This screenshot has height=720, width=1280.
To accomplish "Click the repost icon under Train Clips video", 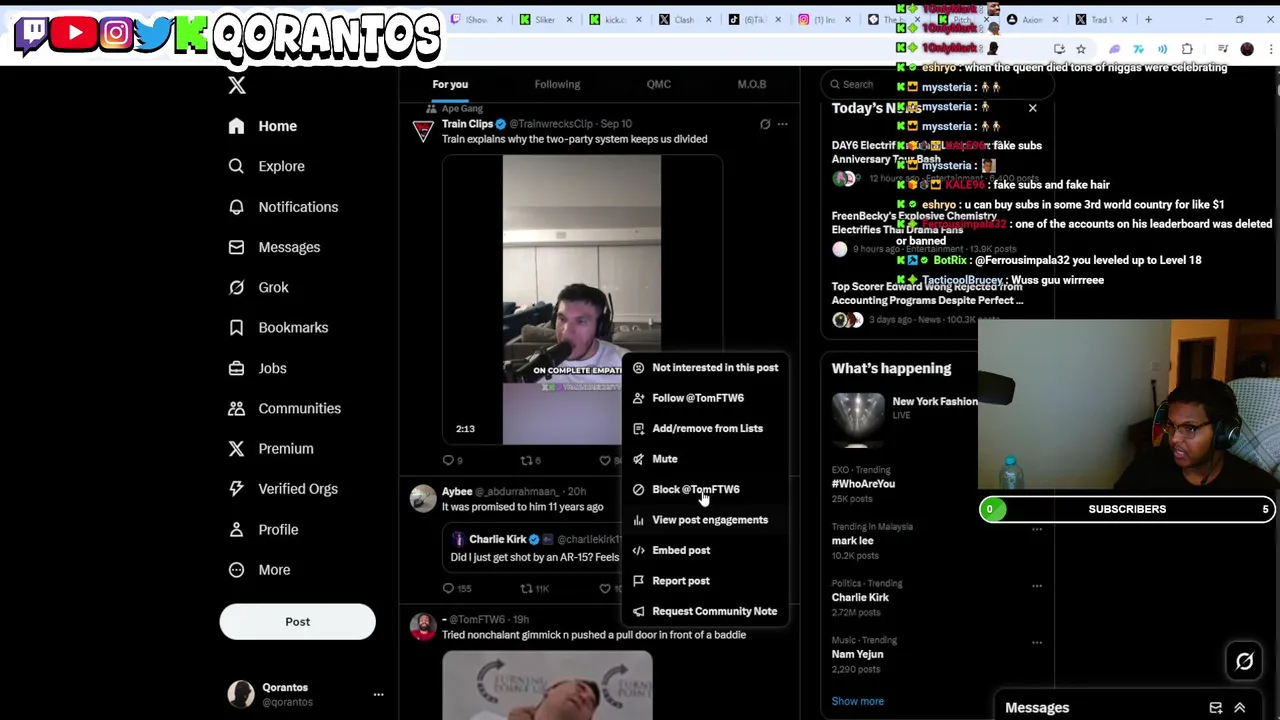I will pos(526,460).
